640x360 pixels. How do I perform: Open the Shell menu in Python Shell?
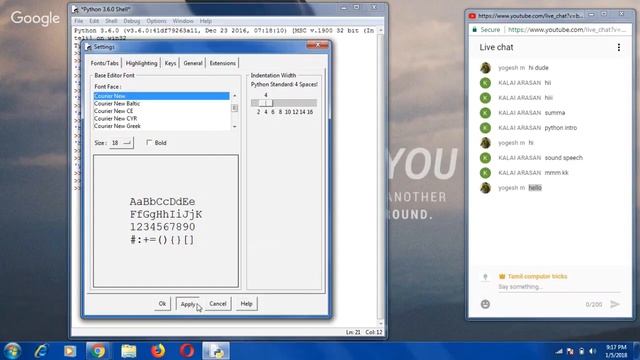click(x=111, y=21)
